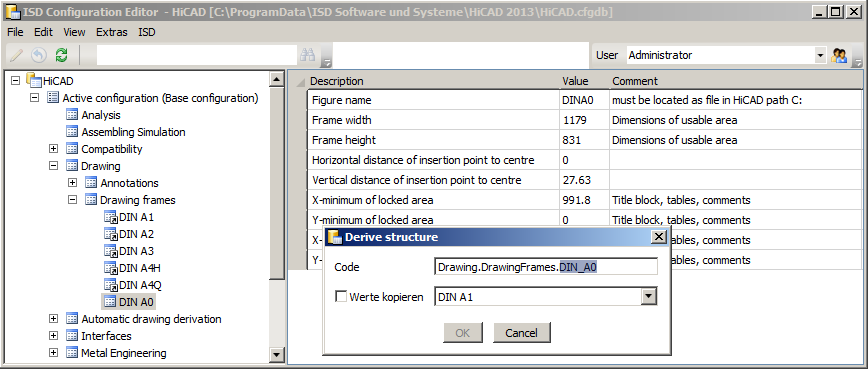Open the User Administrator dropdown
The image size is (868, 369).
820,55
